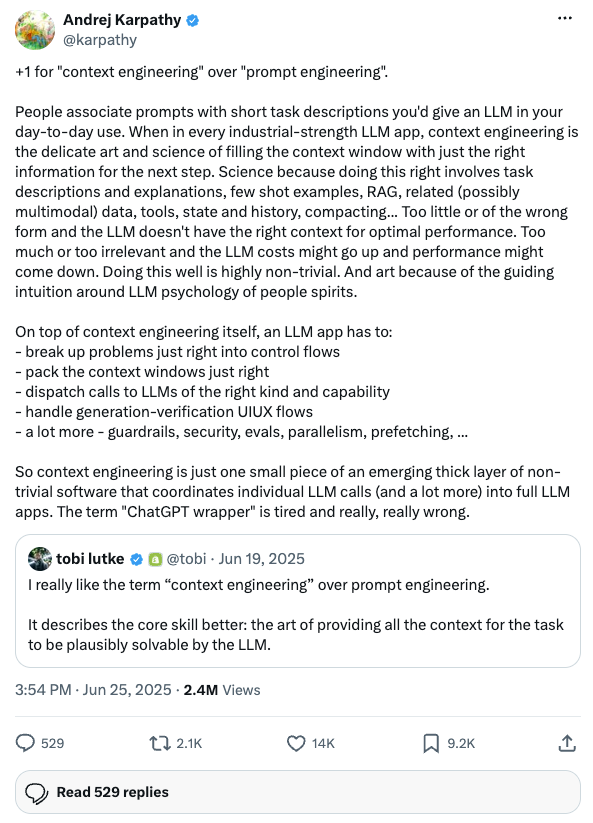Open the @tobi handle in quoted tweet
The width and height of the screenshot is (593, 823).
click(x=186, y=558)
